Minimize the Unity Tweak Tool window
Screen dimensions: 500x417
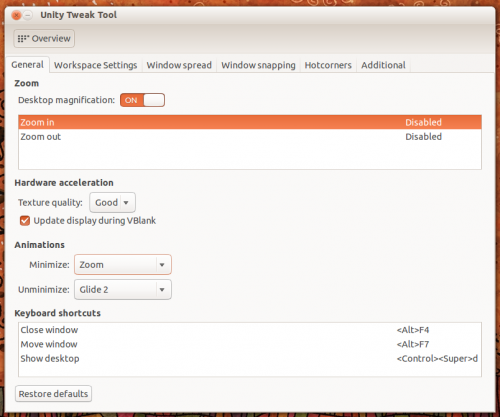tap(28, 15)
